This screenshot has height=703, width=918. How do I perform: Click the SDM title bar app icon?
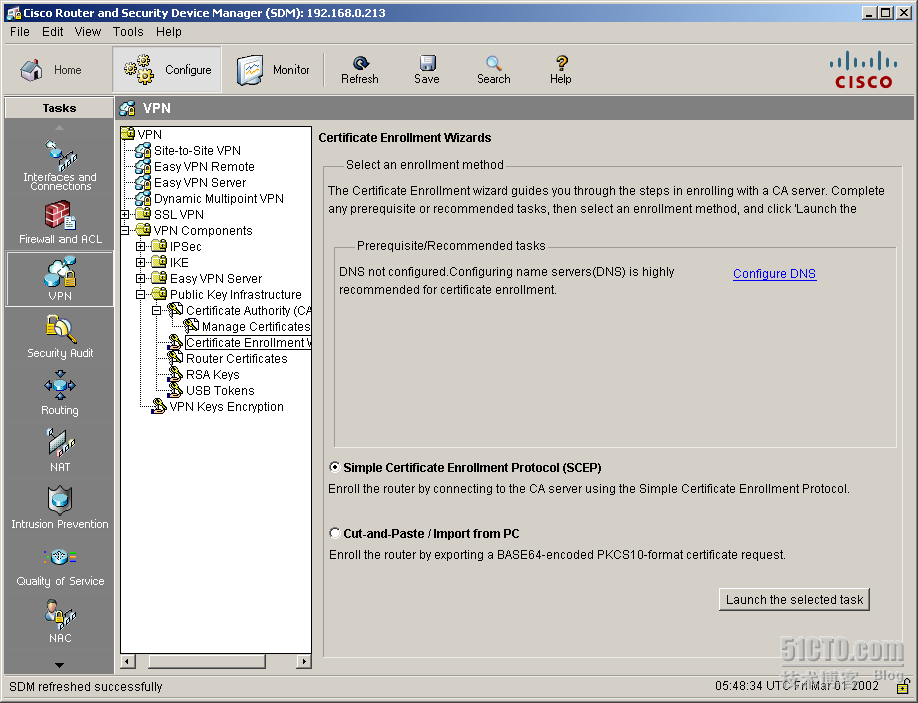point(14,13)
